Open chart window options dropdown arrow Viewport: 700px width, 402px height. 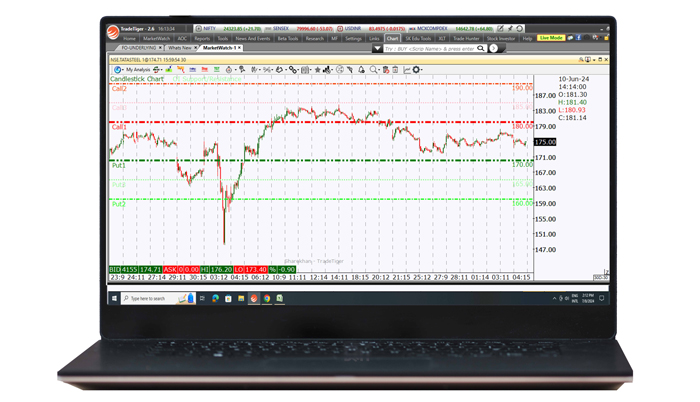point(594,60)
